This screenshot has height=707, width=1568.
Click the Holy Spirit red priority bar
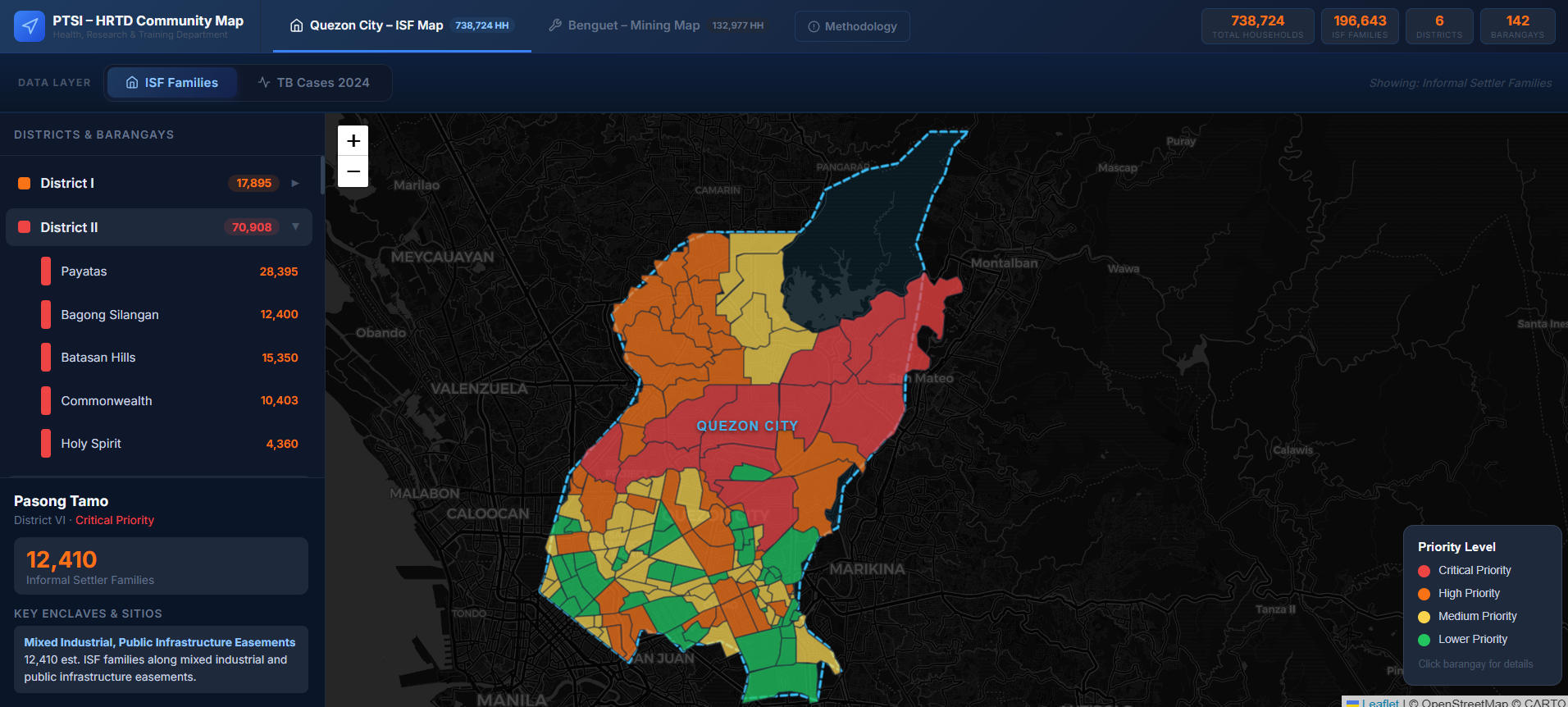[x=46, y=444]
